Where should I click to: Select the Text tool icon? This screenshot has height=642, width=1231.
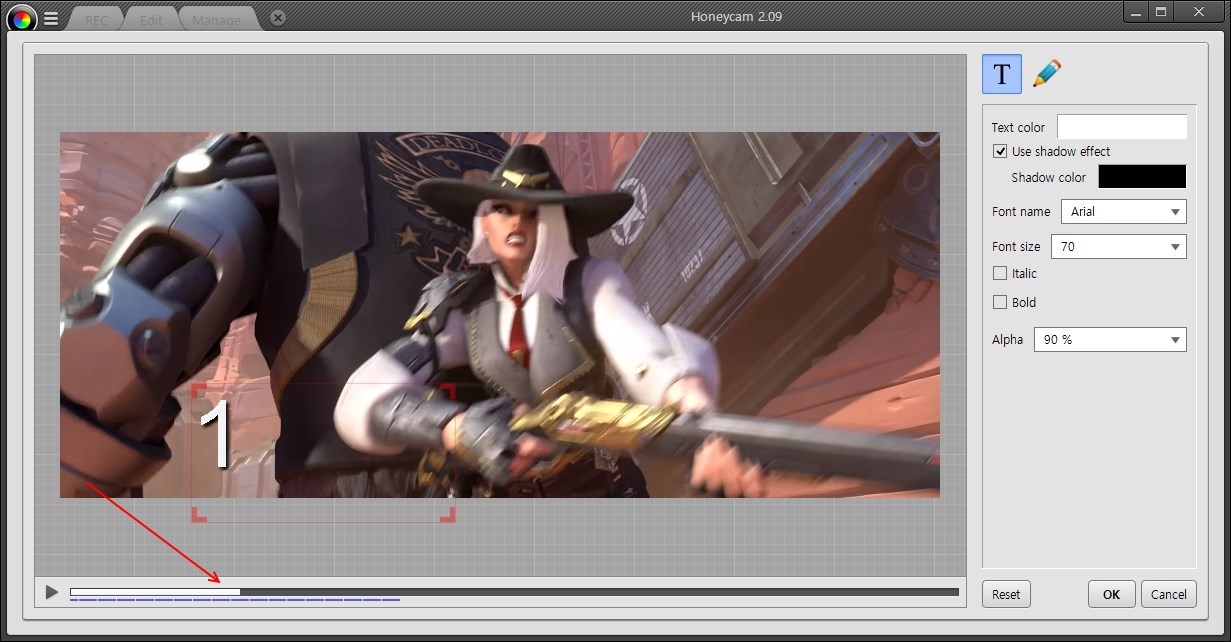point(1002,74)
